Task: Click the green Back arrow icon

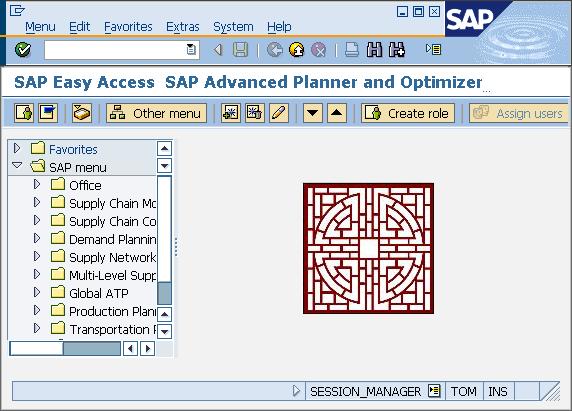Action: [x=275, y=50]
